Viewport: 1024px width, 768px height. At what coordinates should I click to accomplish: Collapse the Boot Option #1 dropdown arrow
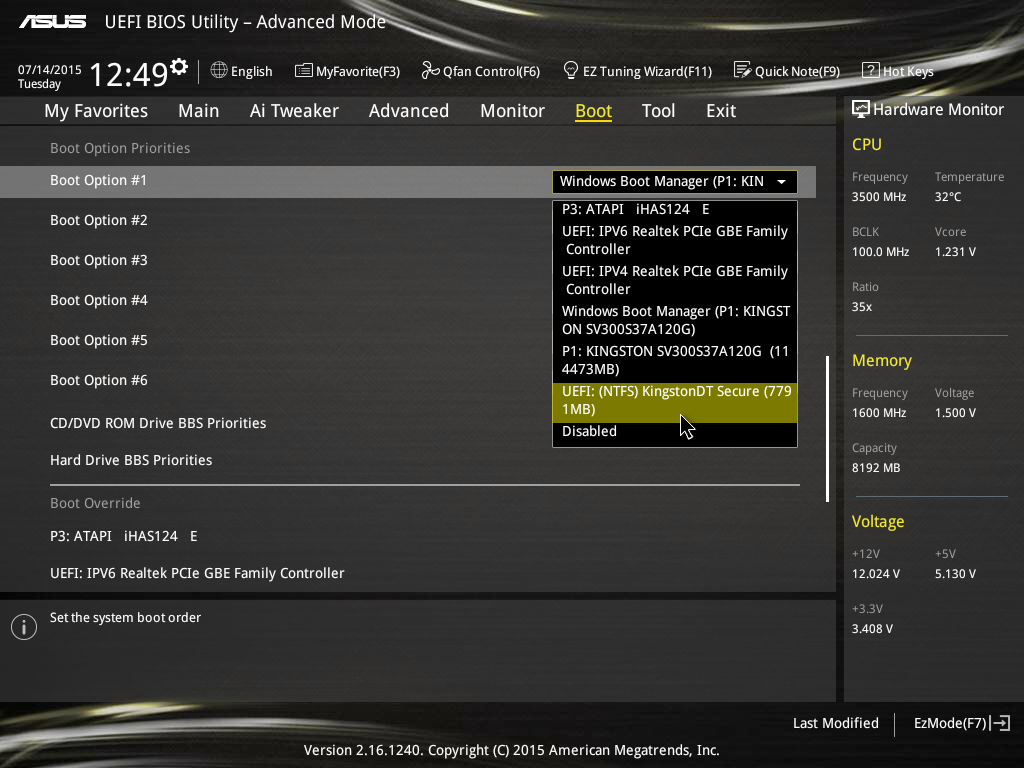point(782,182)
